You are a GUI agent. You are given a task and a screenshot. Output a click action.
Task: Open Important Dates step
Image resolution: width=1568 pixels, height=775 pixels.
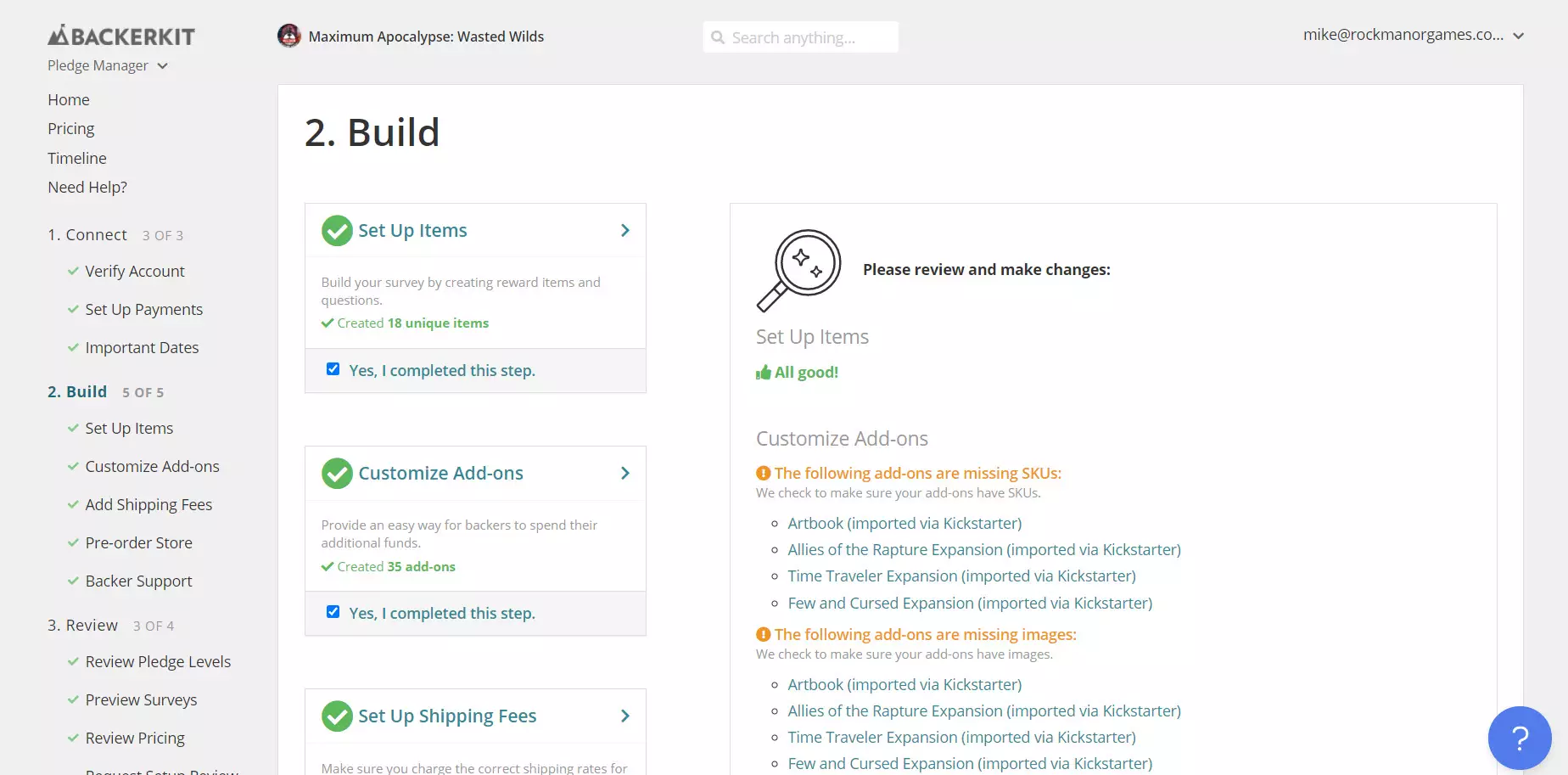[142, 347]
